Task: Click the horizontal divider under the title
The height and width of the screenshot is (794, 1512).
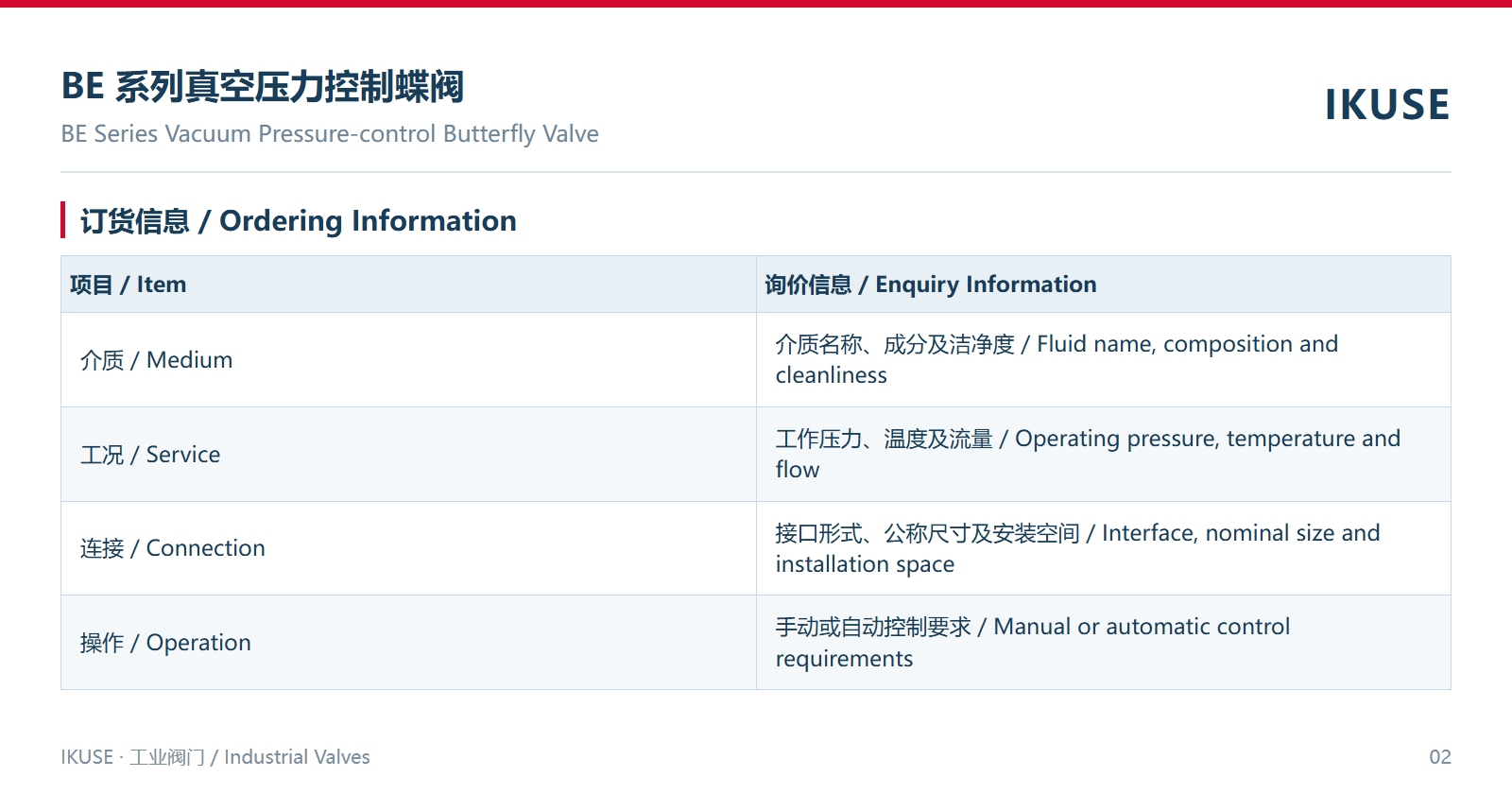Action: point(756,172)
